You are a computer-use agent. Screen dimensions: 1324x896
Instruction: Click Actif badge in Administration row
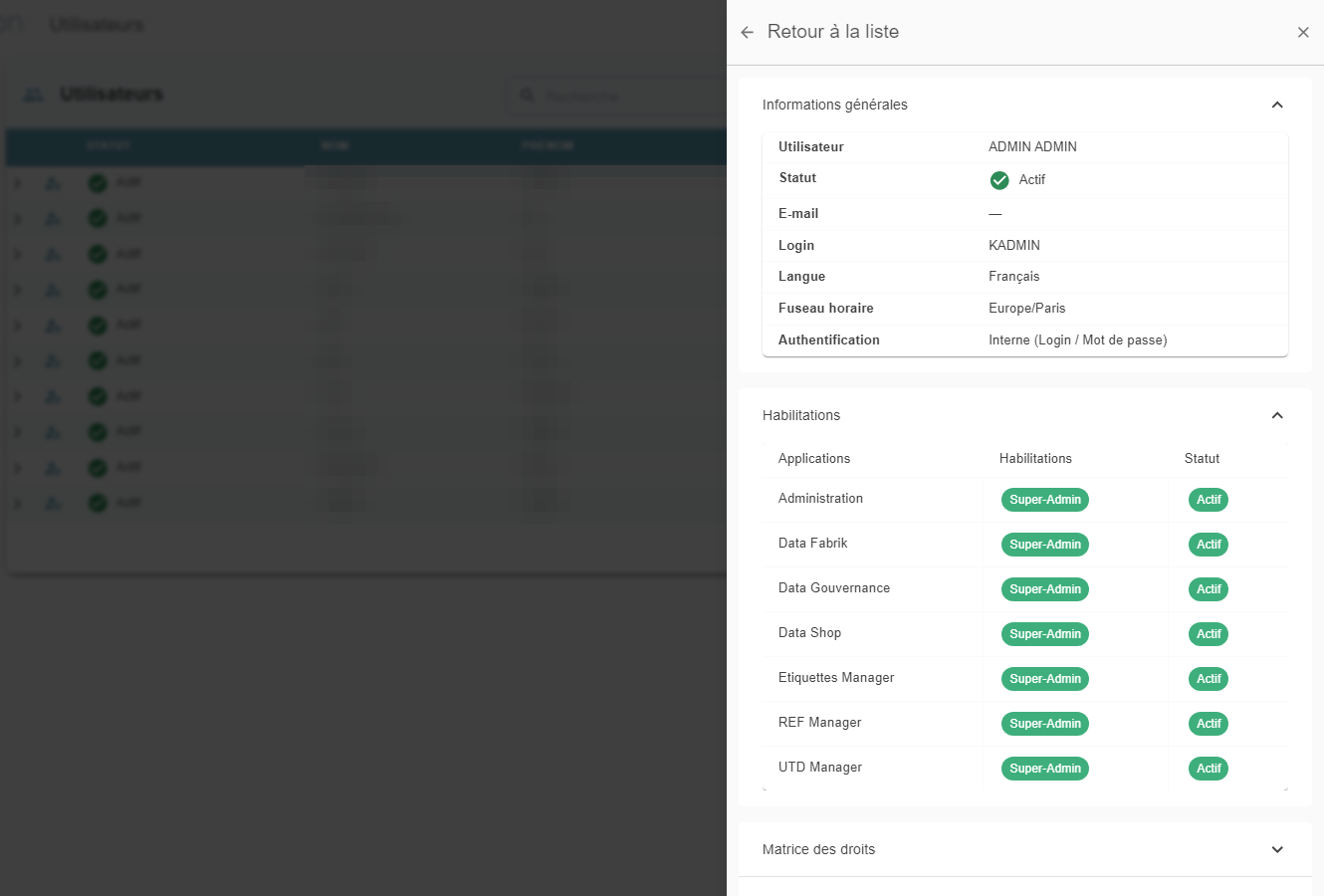click(1209, 500)
